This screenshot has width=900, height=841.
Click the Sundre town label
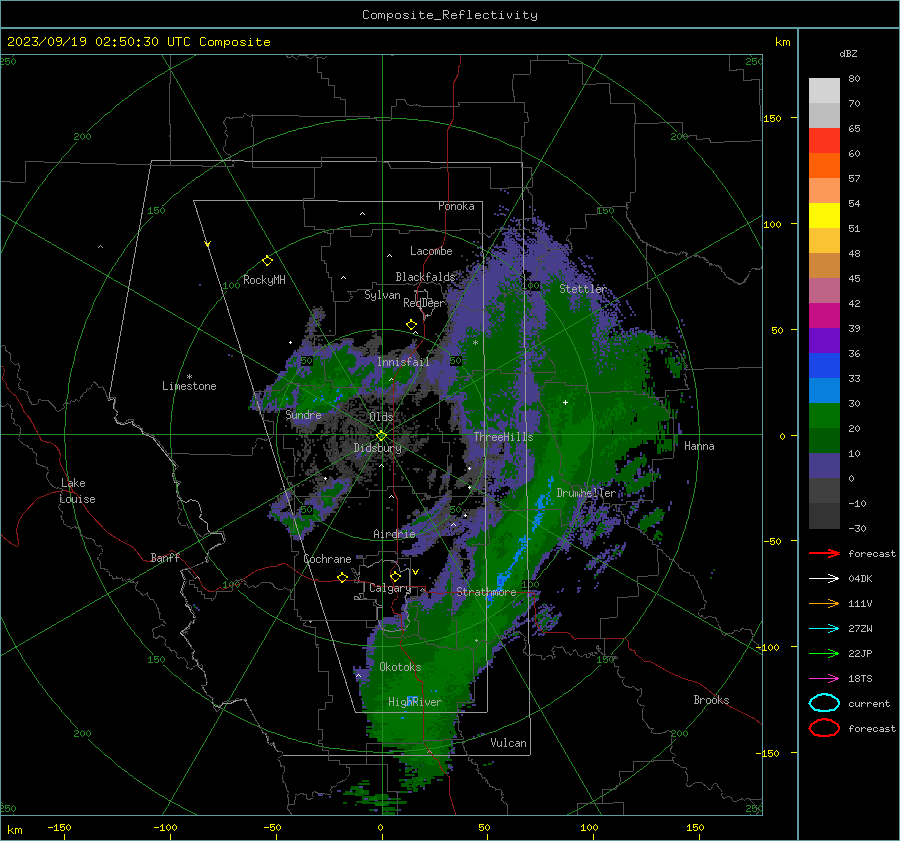304,415
